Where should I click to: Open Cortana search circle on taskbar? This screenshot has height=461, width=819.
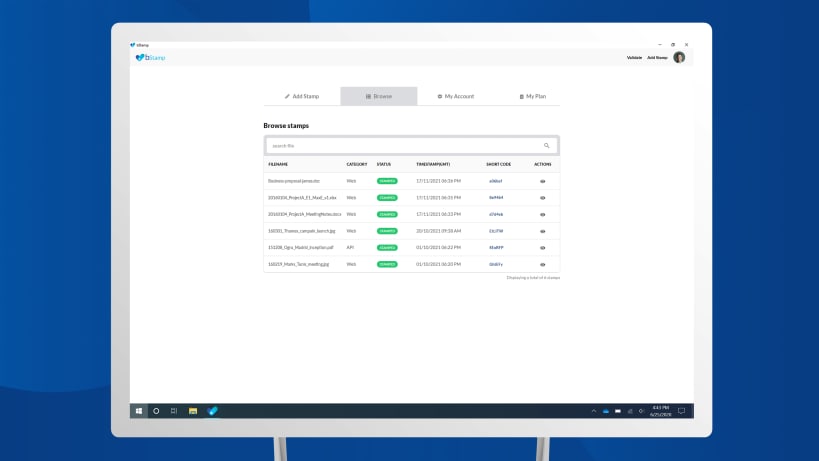pyautogui.click(x=156, y=411)
